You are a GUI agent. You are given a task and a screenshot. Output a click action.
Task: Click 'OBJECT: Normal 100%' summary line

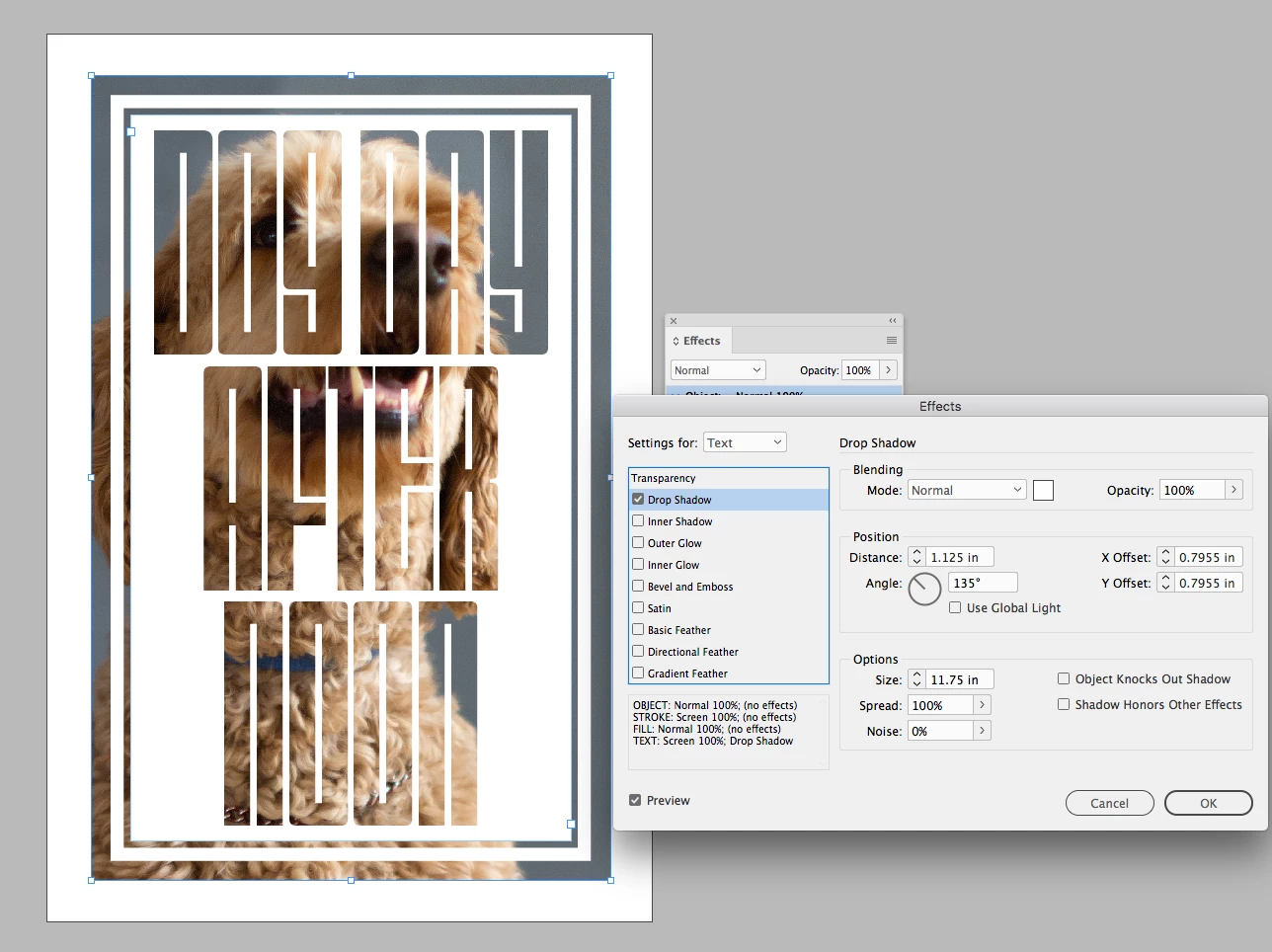[715, 706]
